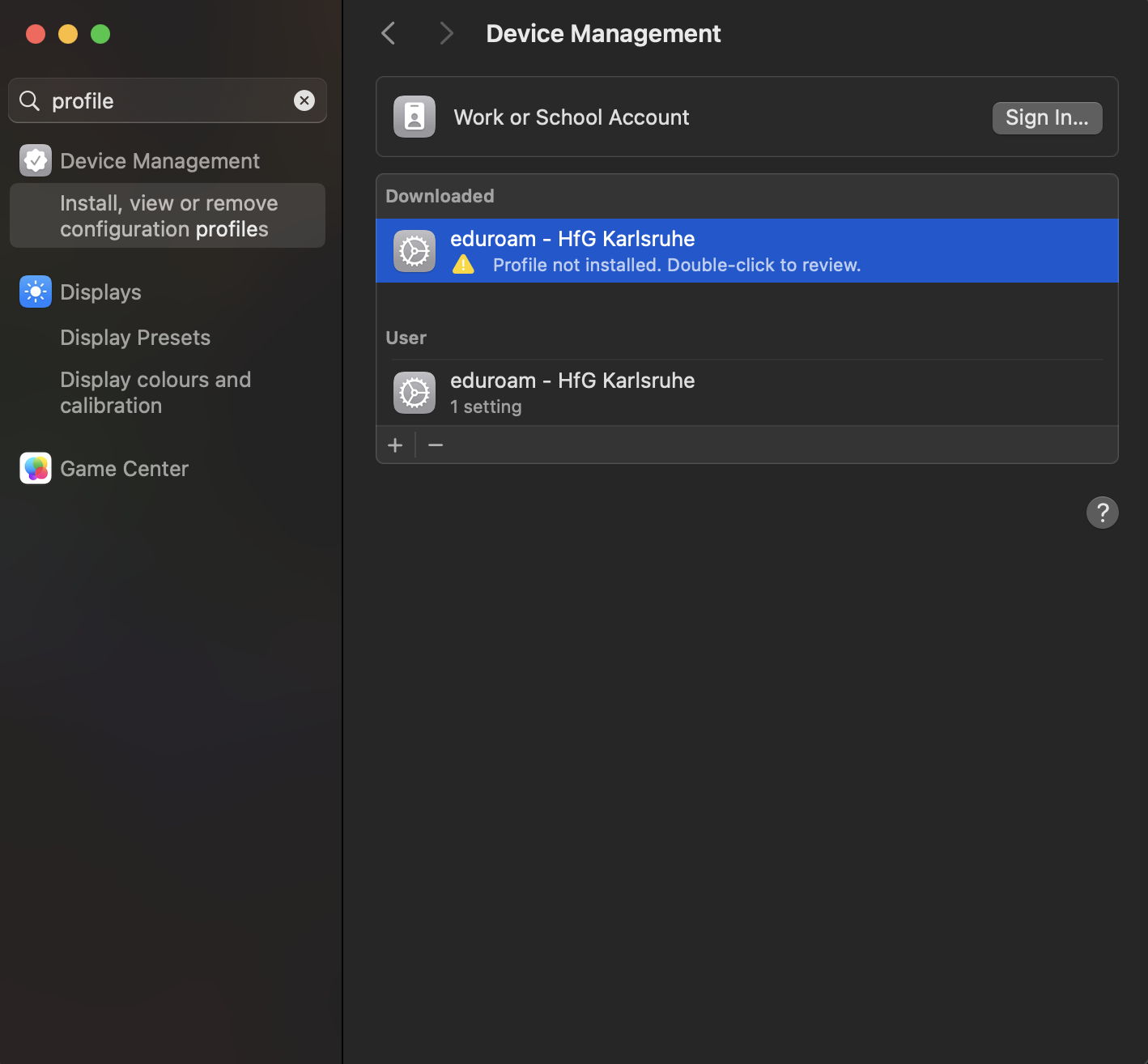Select the Downloaded eduroam - HfG Karlsruhe row
Screen dimensions: 1148x1064
point(747,251)
